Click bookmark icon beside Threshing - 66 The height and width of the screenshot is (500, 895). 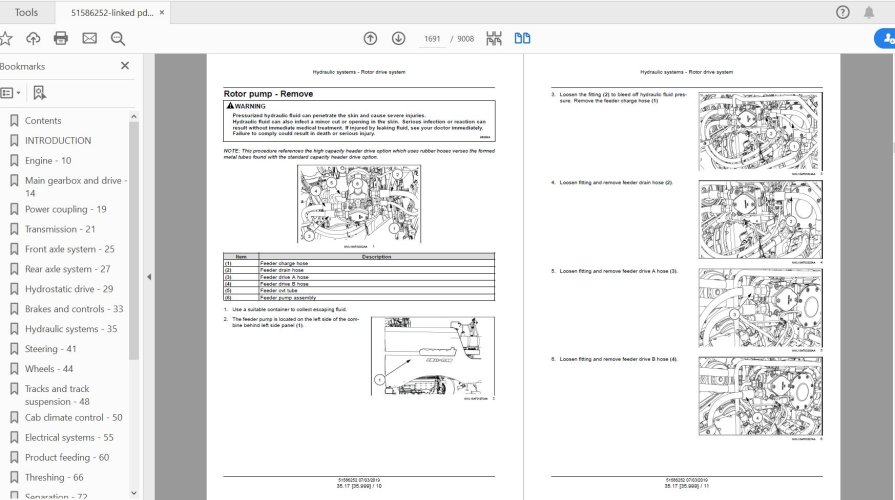pos(14,477)
